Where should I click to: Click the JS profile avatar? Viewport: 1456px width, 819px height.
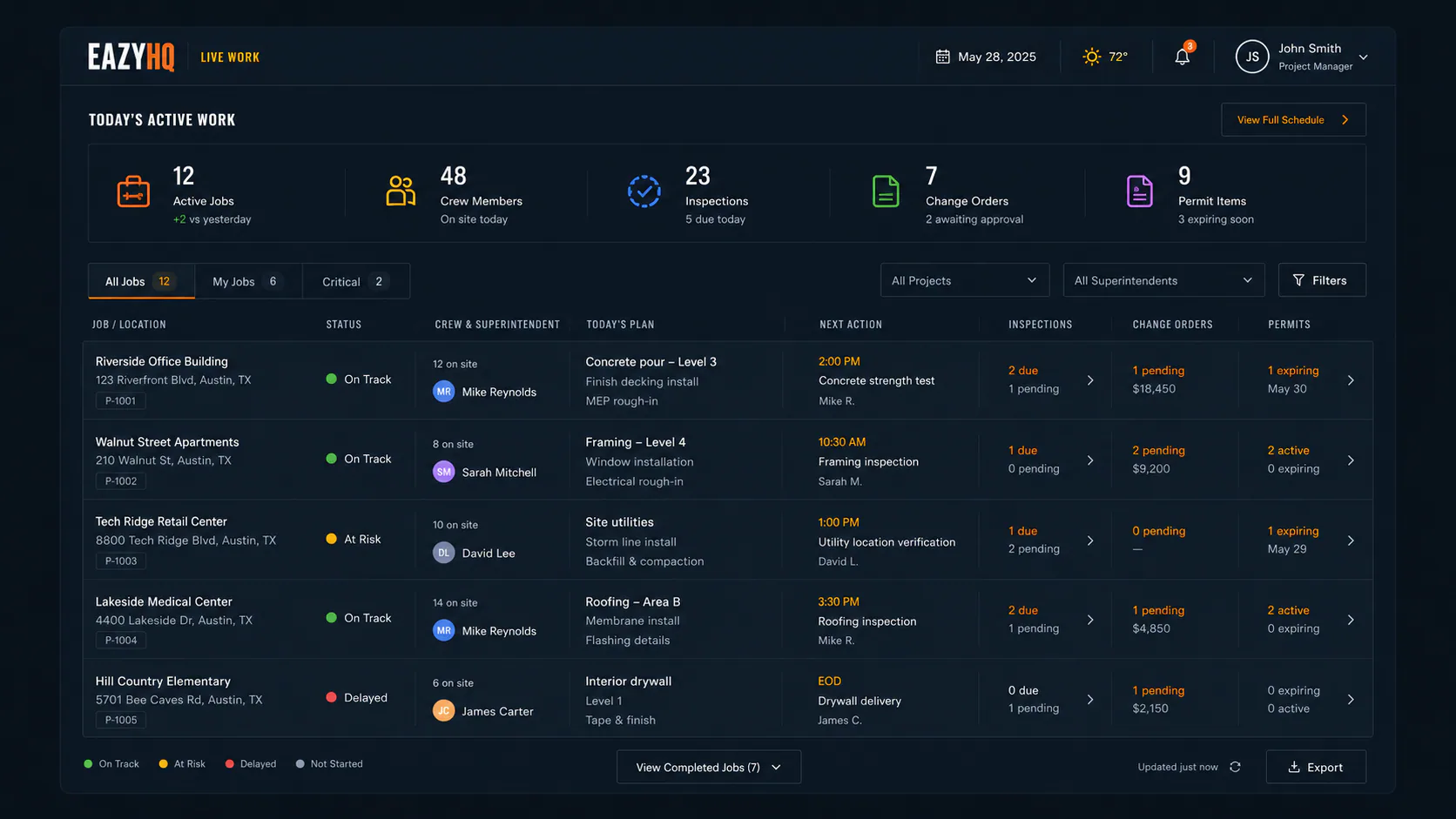1251,57
